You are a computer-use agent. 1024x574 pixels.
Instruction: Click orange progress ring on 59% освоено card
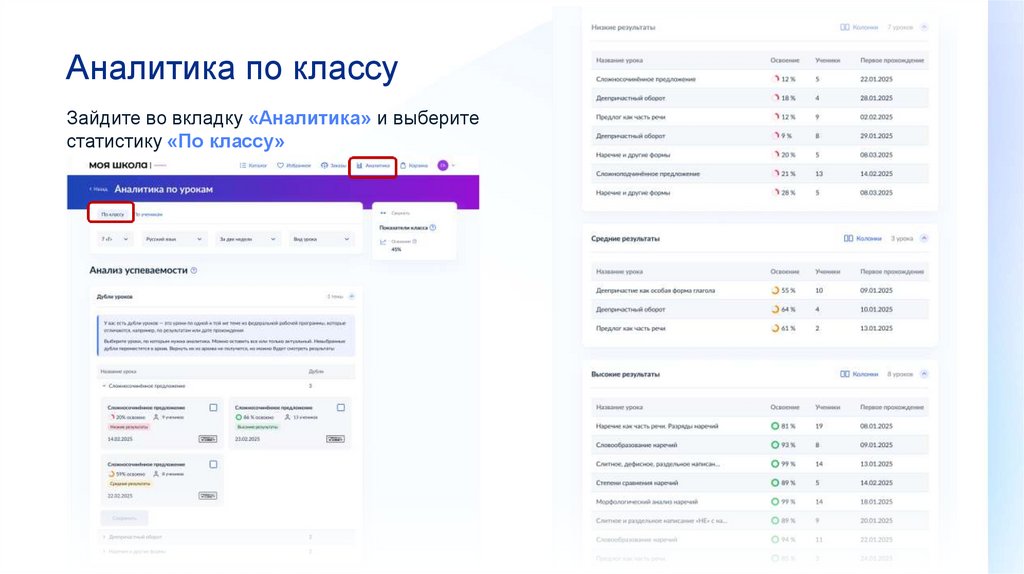click(111, 474)
